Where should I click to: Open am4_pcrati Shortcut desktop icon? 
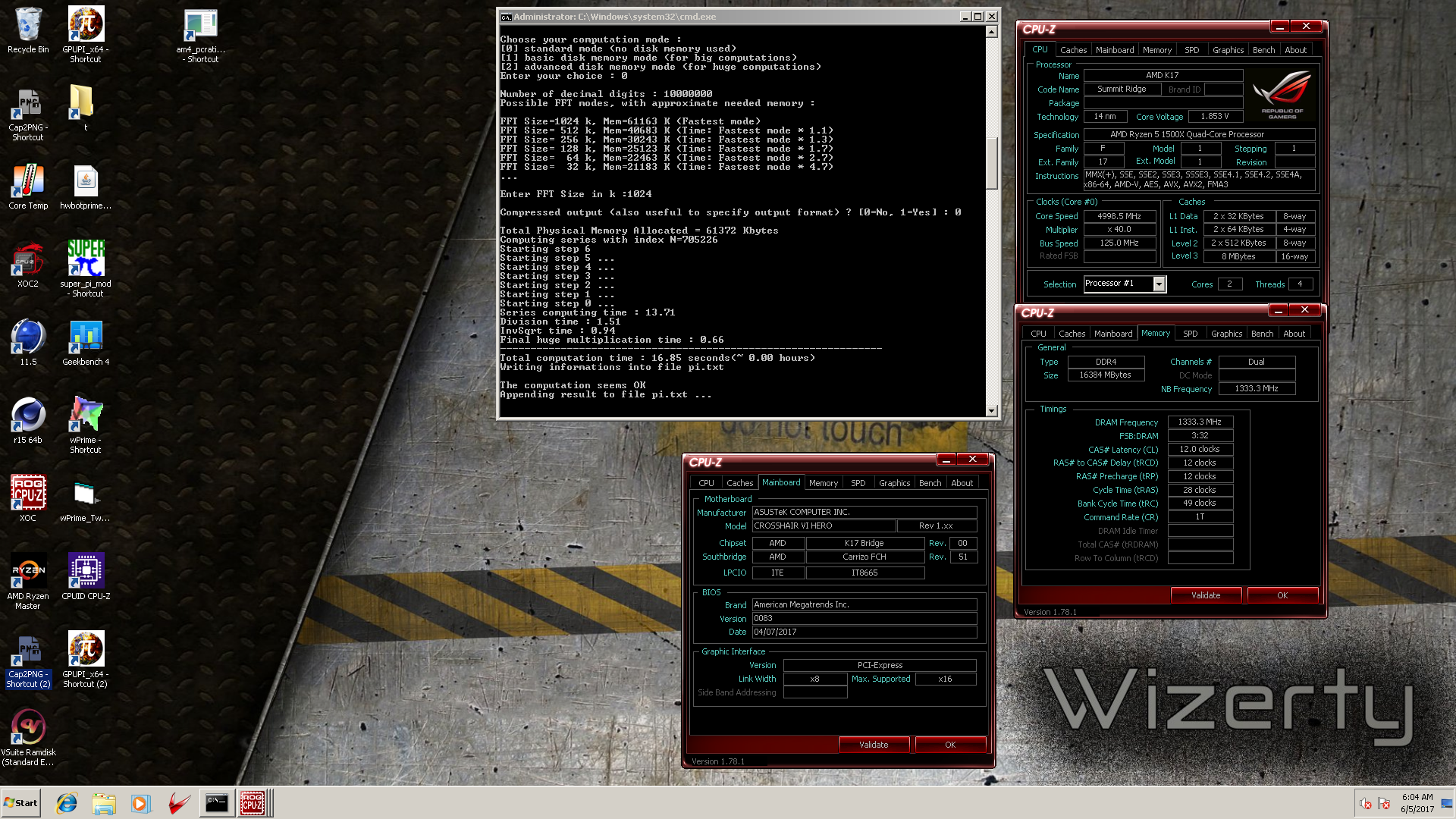201,34
